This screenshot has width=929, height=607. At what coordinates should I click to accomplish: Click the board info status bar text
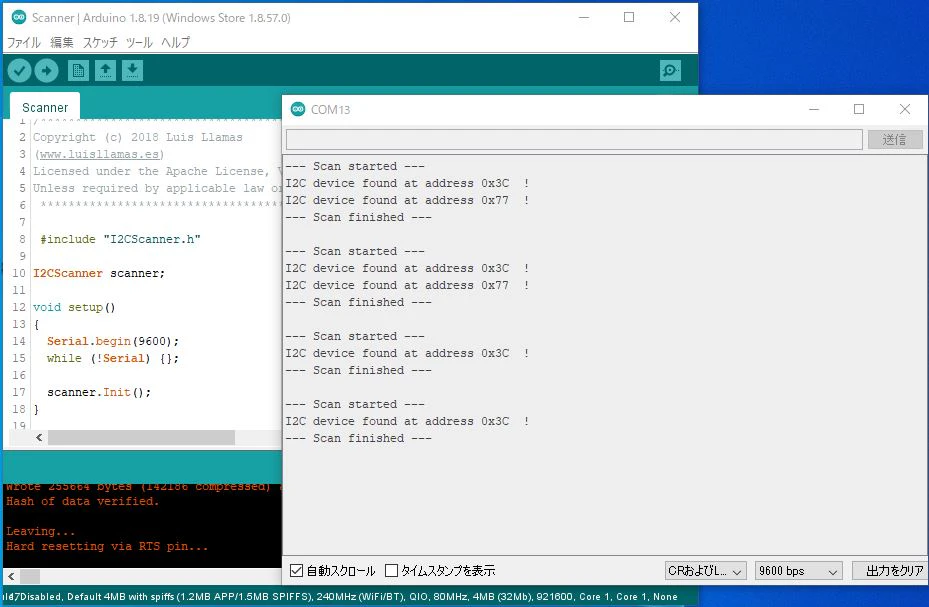click(341, 596)
